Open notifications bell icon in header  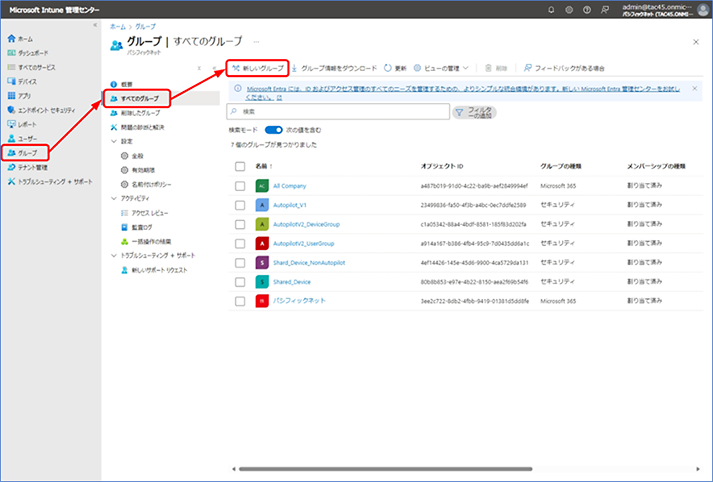tap(551, 10)
